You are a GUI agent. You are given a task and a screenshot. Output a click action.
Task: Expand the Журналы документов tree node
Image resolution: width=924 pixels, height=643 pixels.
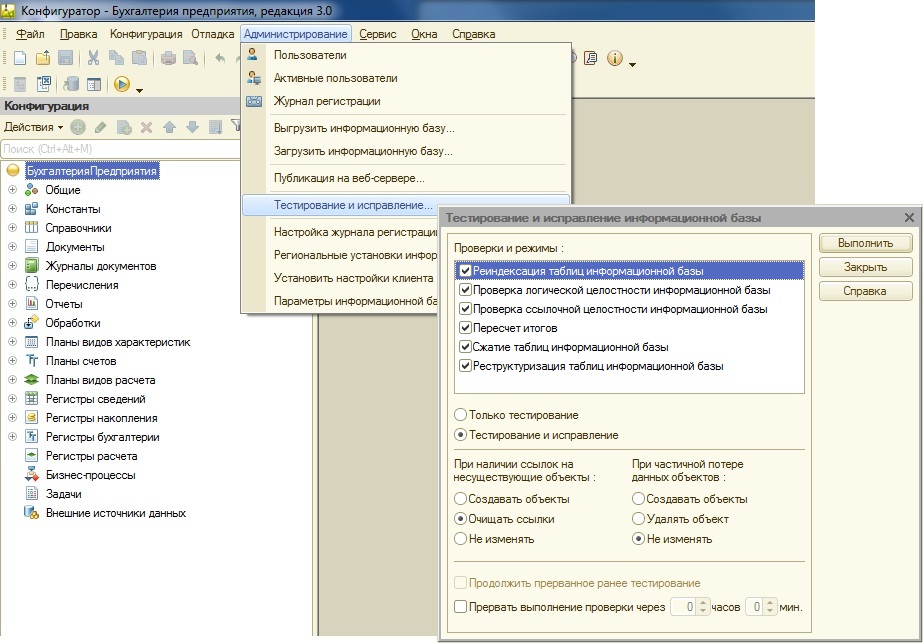tap(12, 266)
